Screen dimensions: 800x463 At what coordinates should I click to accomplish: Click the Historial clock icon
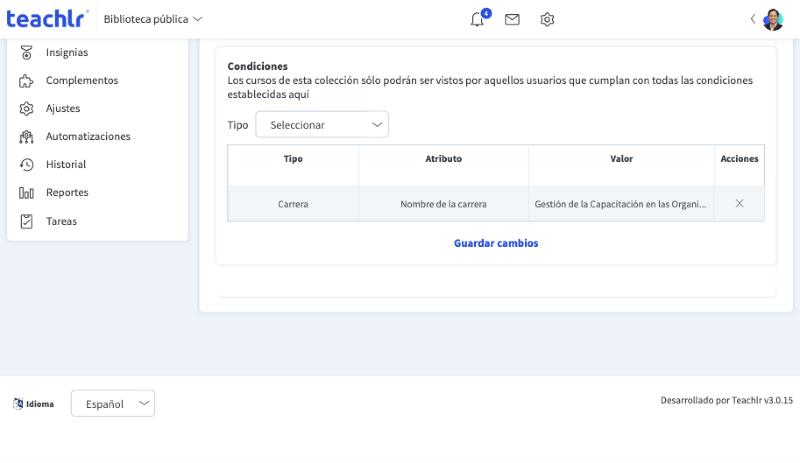tap(27, 164)
